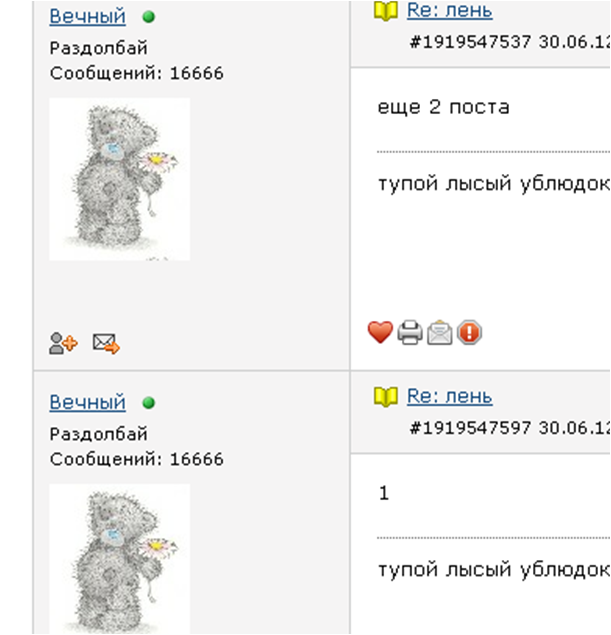Send private message via envelope-arrow icon
This screenshot has height=635, width=611.
coord(106,343)
